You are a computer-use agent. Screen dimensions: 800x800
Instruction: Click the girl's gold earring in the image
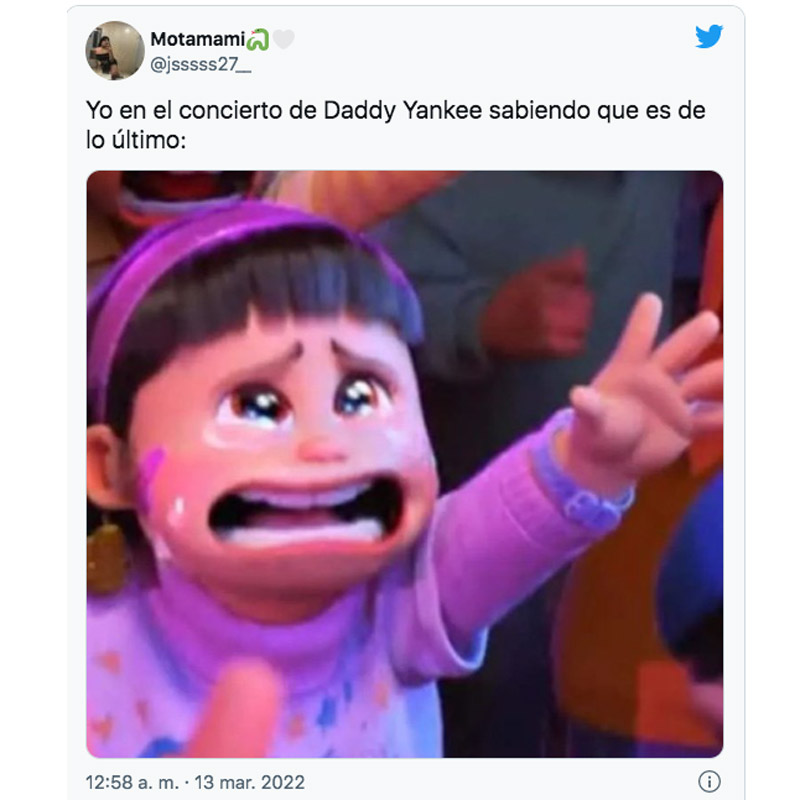pyautogui.click(x=106, y=556)
